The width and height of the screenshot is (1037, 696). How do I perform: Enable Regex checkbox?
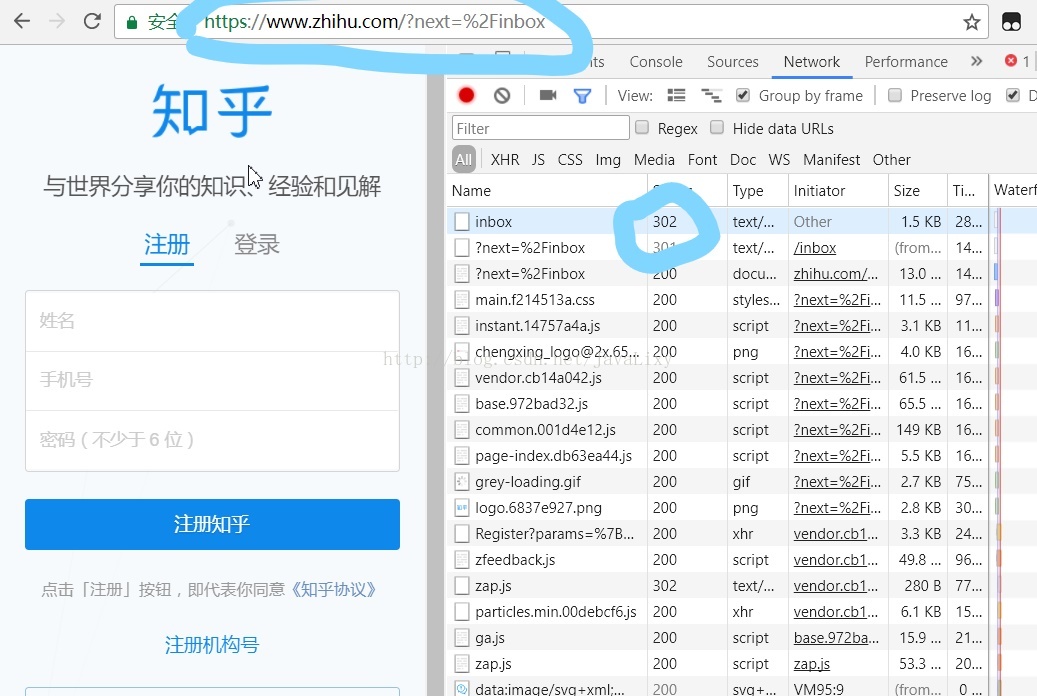coord(642,127)
